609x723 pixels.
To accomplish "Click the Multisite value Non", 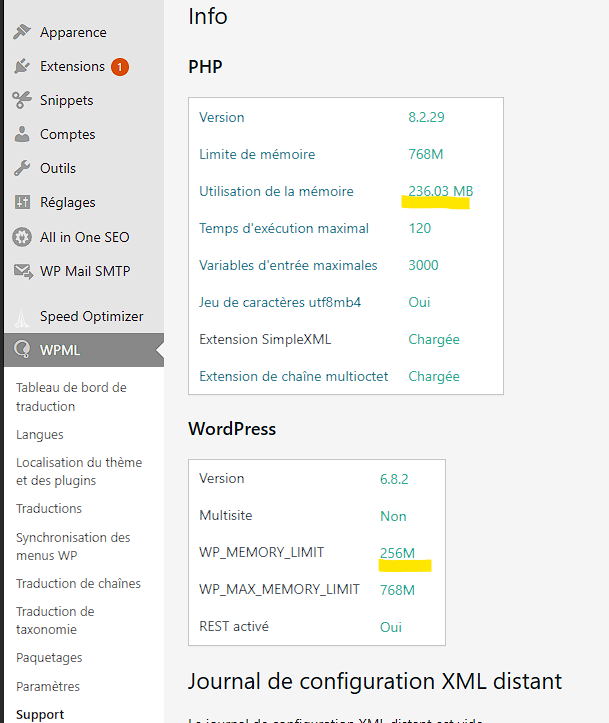I will coord(393,516).
